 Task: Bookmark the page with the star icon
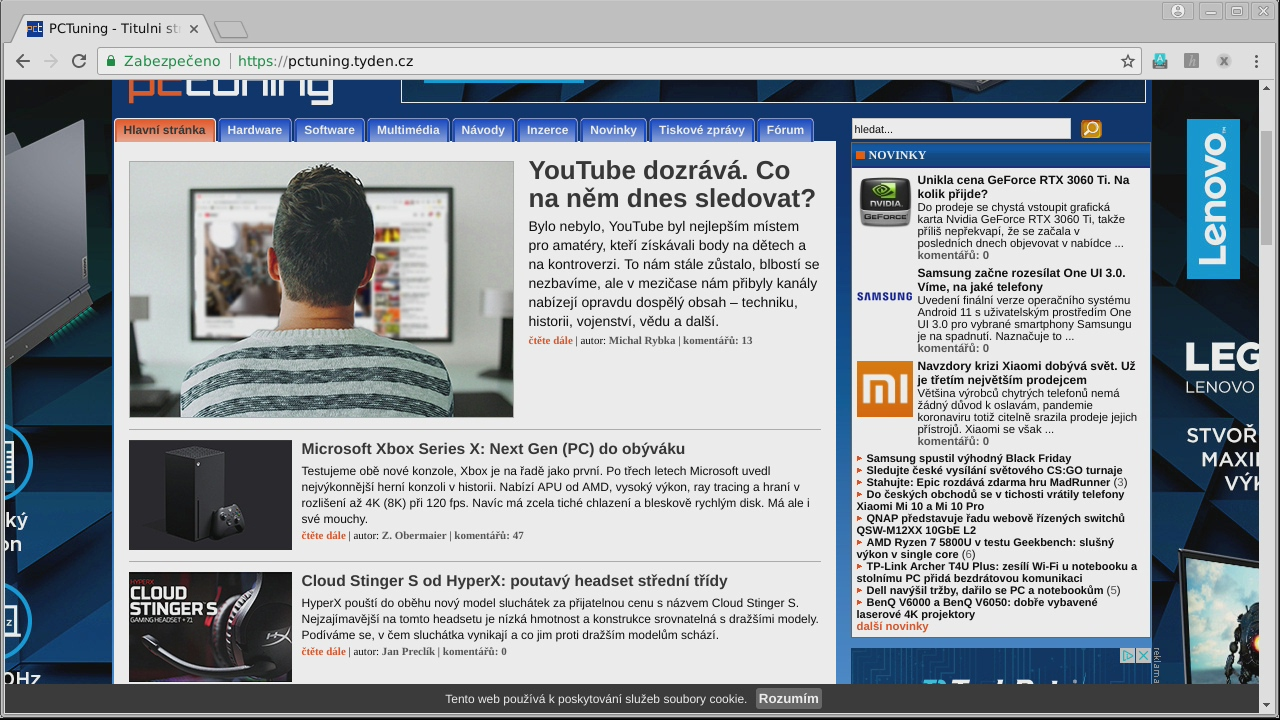[1128, 61]
